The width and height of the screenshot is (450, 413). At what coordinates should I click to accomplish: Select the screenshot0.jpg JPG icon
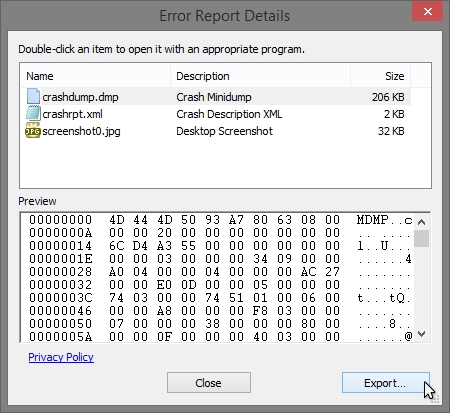click(x=33, y=131)
